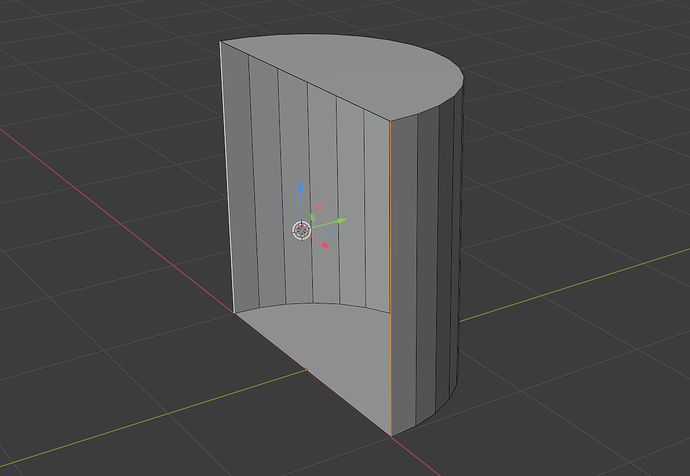Select the rightmost inner wall strip next to orange edge

[378, 211]
